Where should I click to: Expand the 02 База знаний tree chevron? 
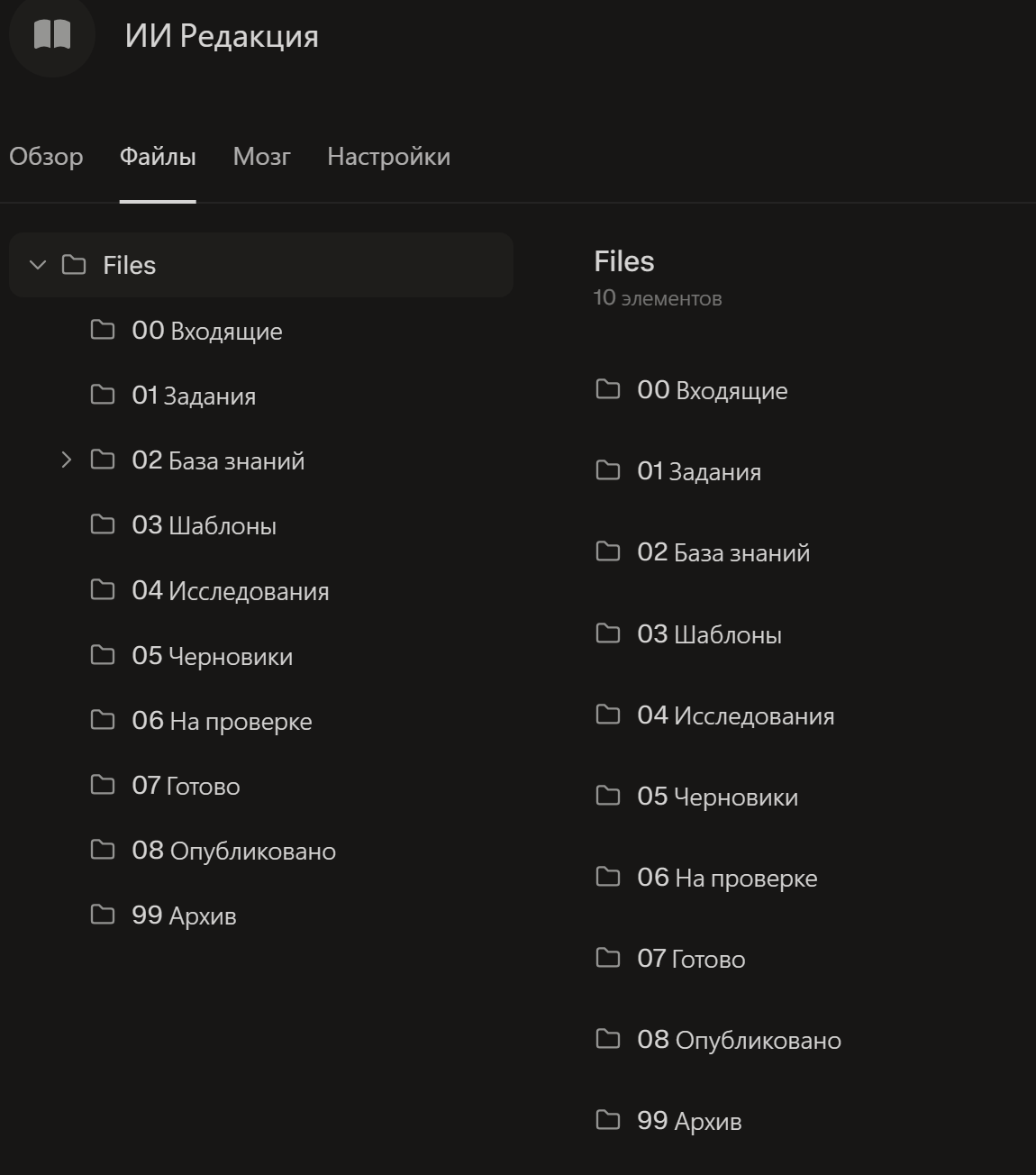tap(66, 460)
